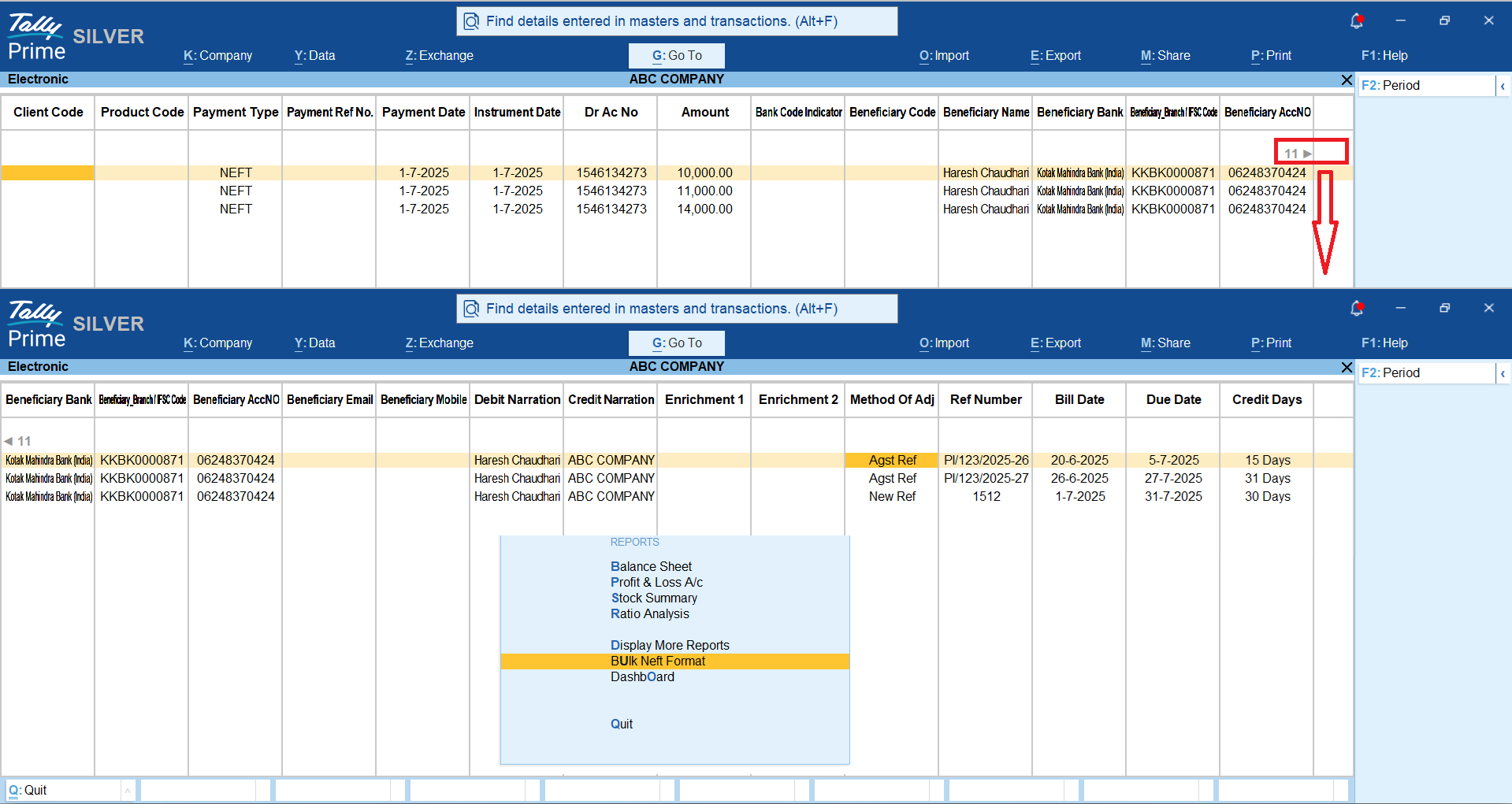Click the left column-scroll arrow beside 11
Viewport: 1512px width, 804px height.
pyautogui.click(x=8, y=441)
